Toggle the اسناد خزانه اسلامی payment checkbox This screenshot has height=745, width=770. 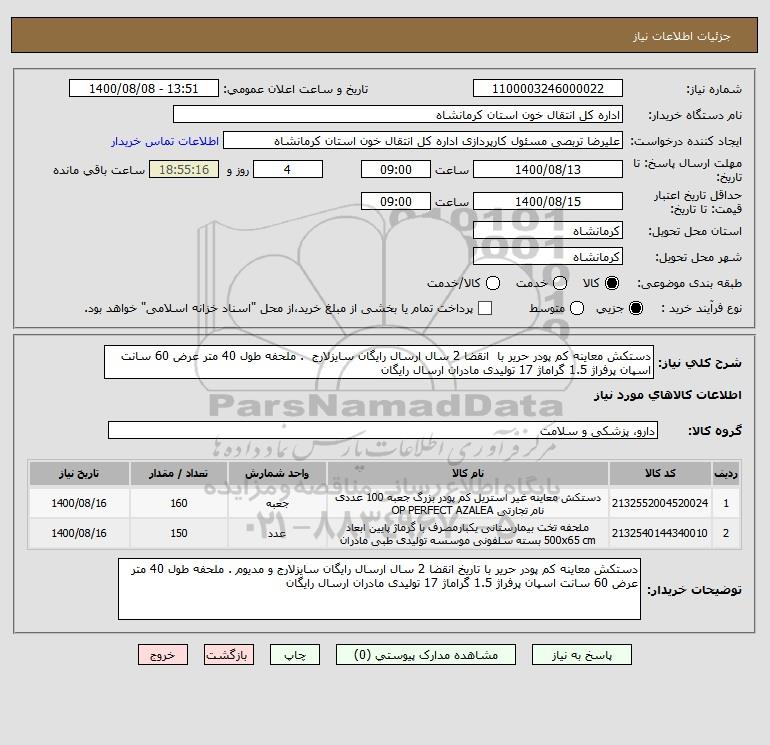click(485, 308)
